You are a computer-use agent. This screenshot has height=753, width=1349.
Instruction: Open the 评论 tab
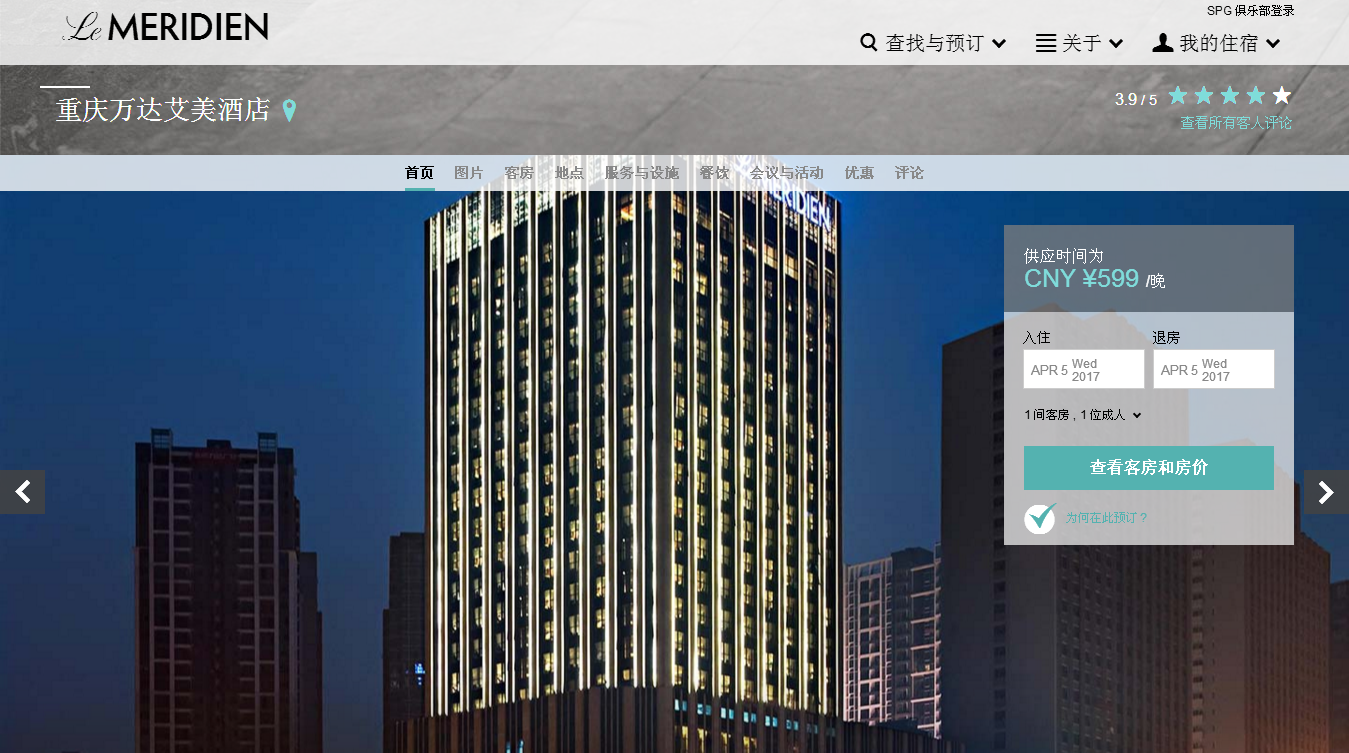tap(909, 173)
